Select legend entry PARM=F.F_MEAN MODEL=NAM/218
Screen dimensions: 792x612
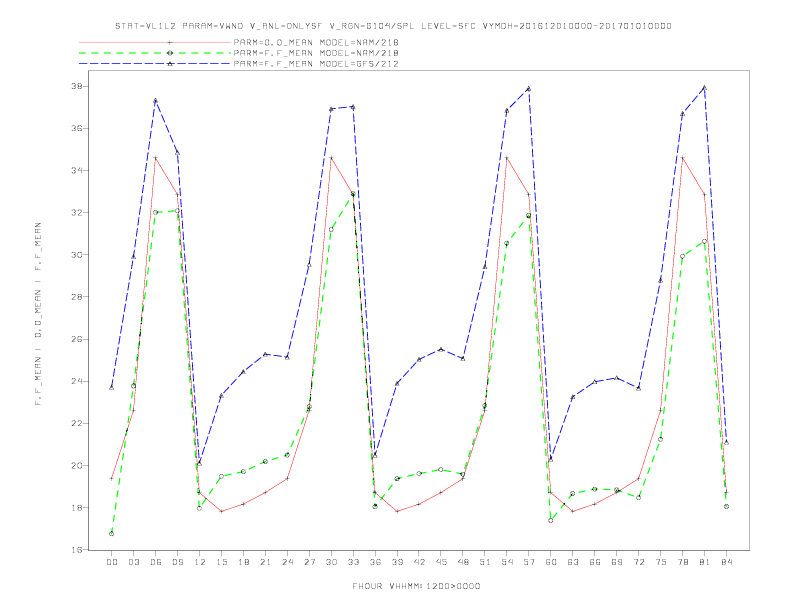click(316, 53)
